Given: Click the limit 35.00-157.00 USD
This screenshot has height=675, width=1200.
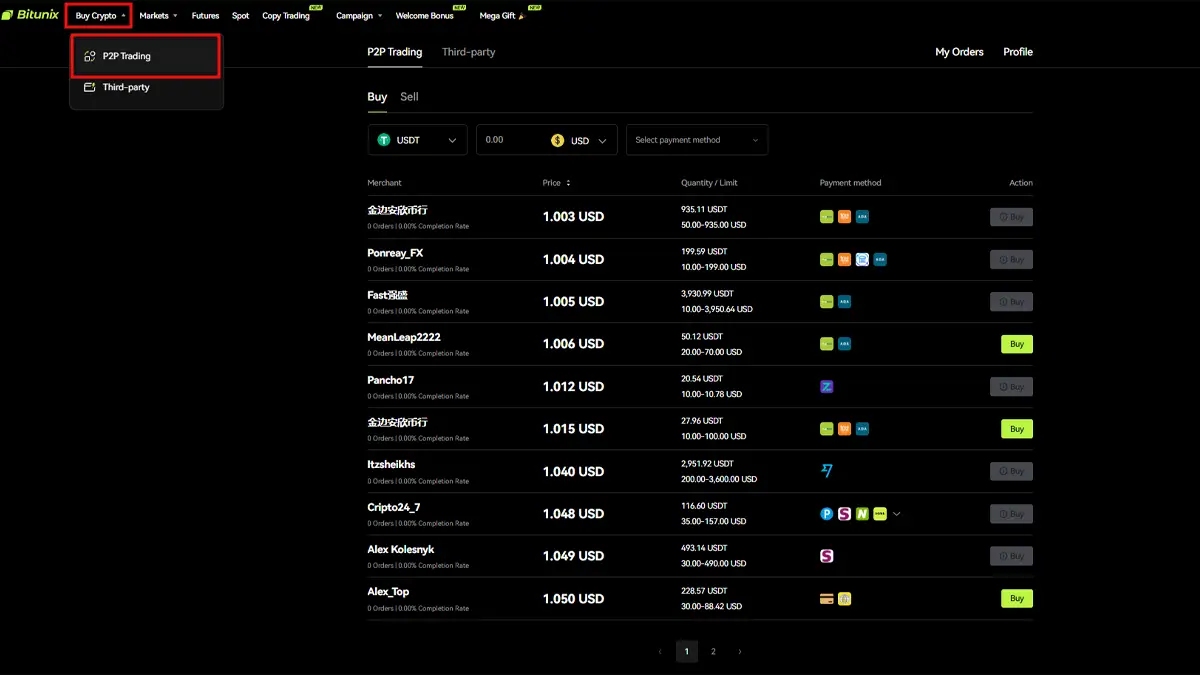Looking at the screenshot, I should 715,522.
